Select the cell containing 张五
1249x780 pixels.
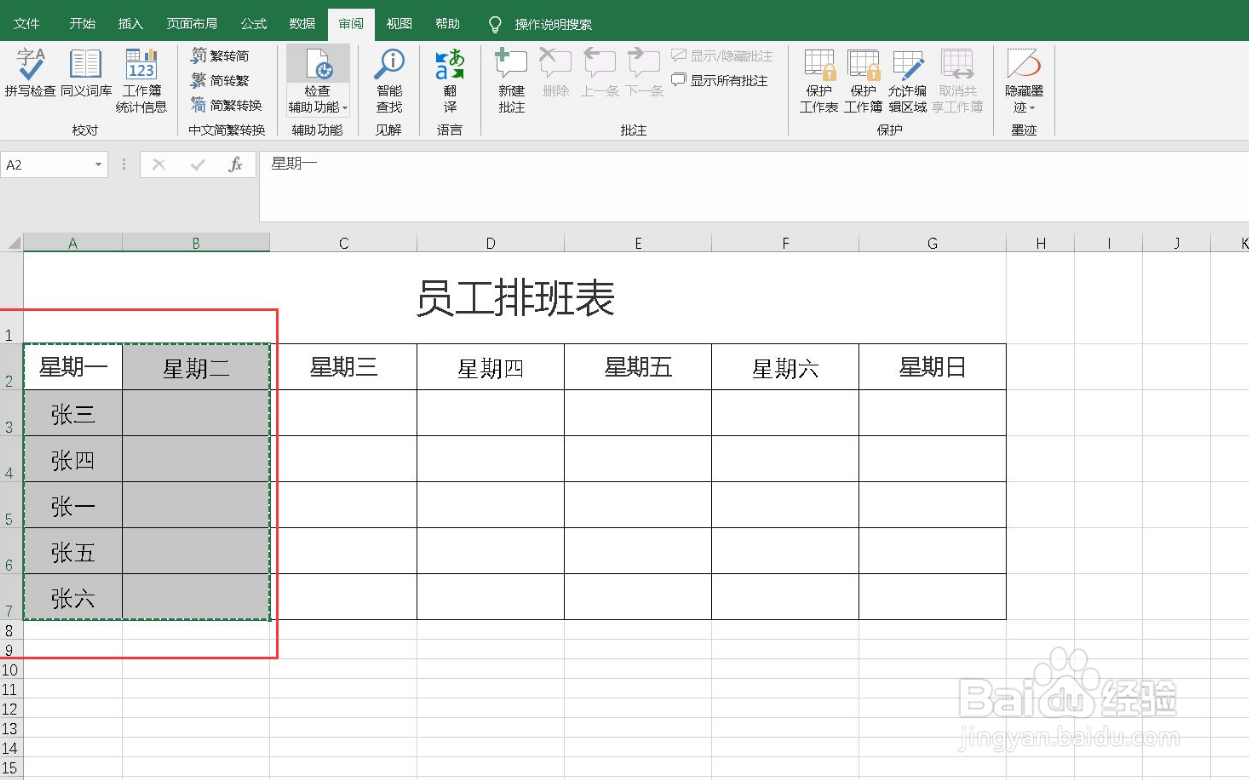[71, 552]
